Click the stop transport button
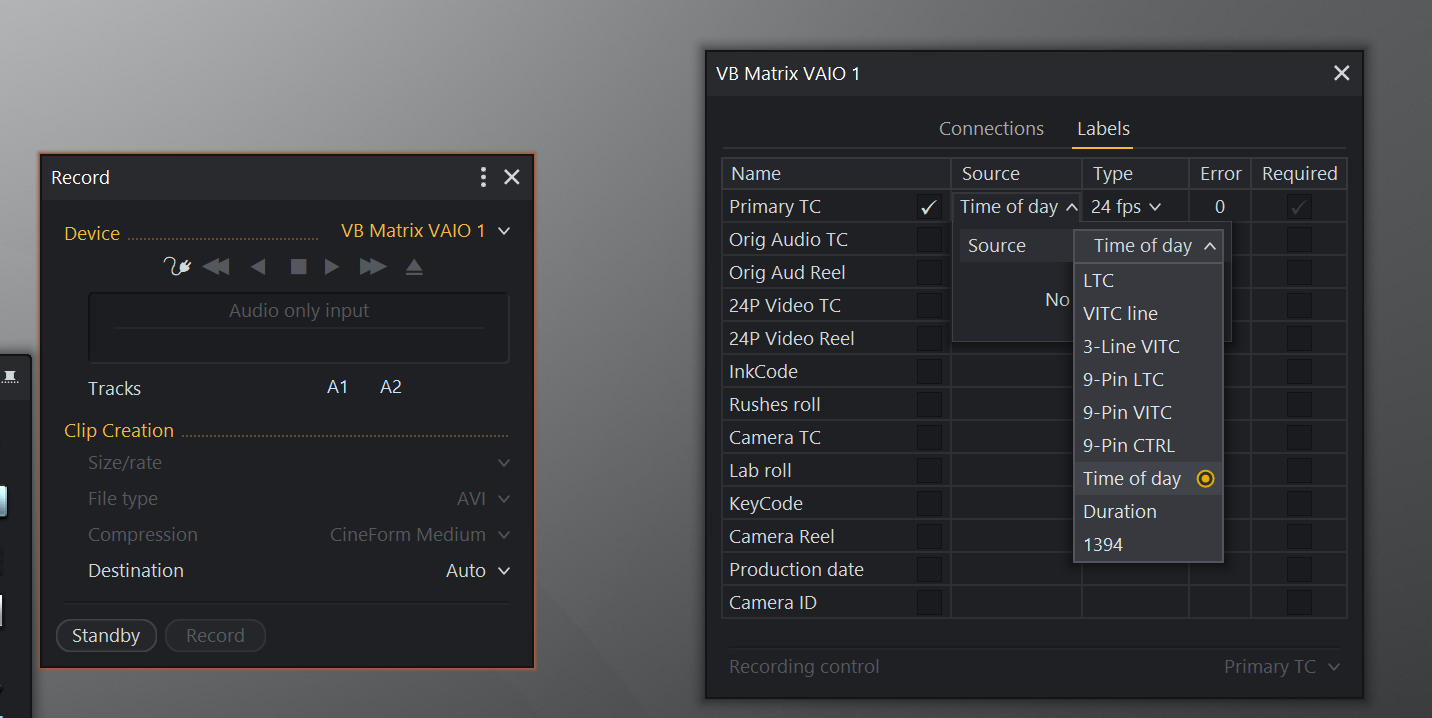Image resolution: width=1432 pixels, height=718 pixels. click(298, 267)
